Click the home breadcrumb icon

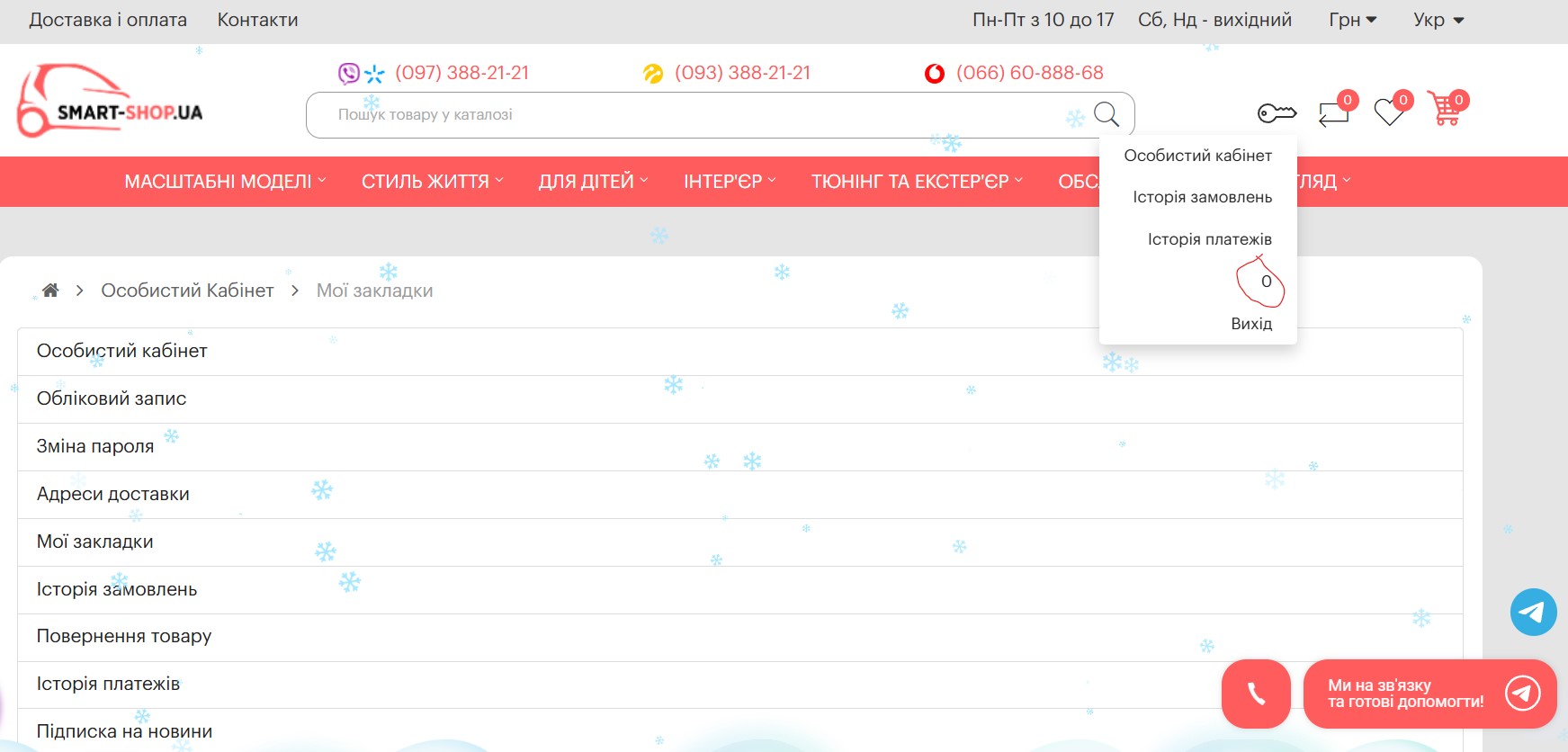[x=50, y=291]
